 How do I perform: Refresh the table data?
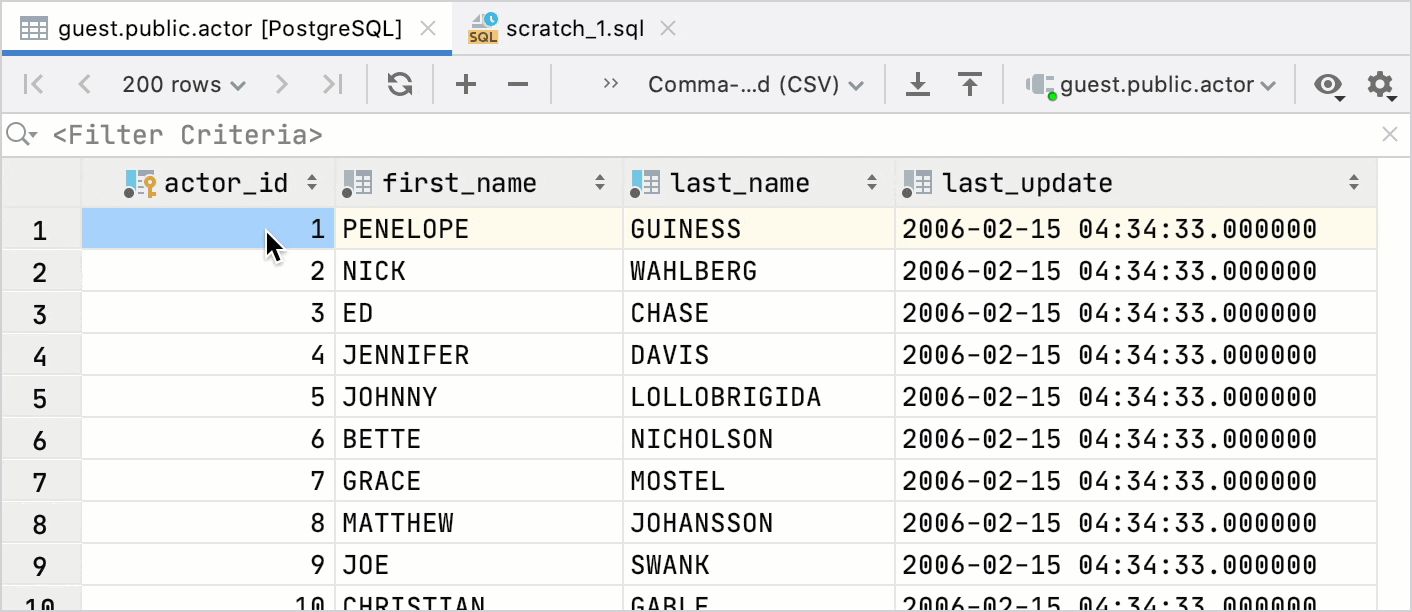tap(400, 84)
